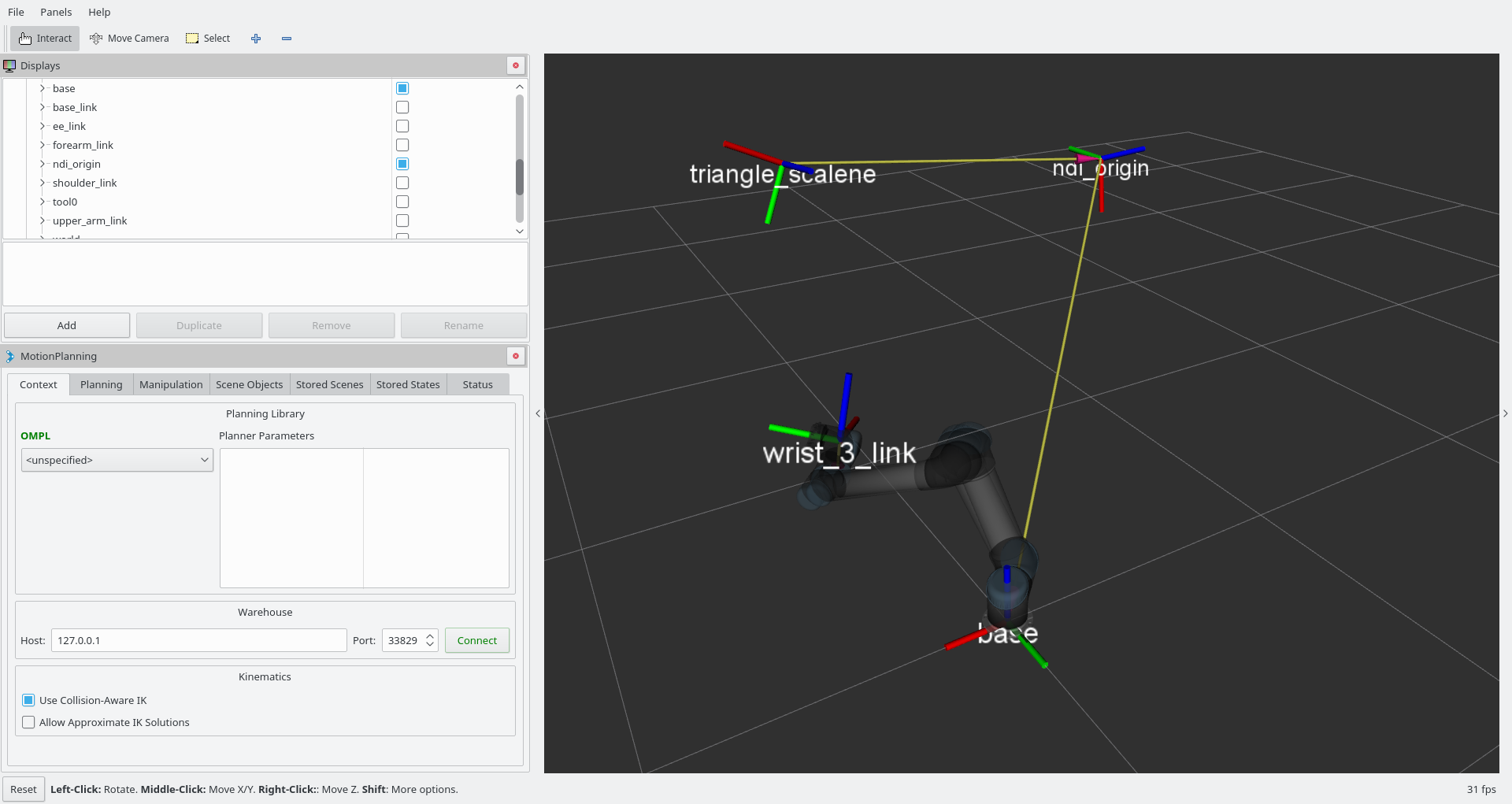Switch to the Planning tab
The image size is (1512, 804).
[102, 384]
